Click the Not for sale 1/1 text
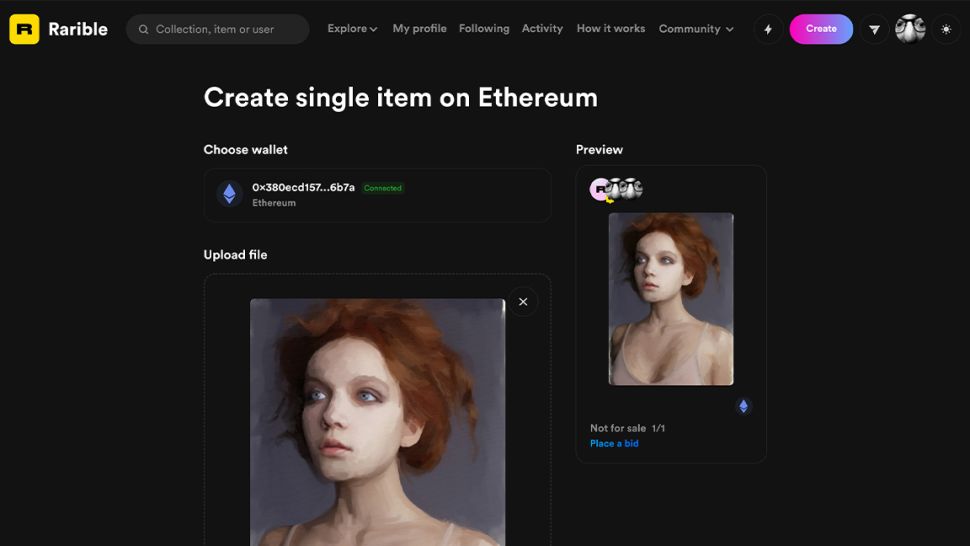 click(x=627, y=428)
